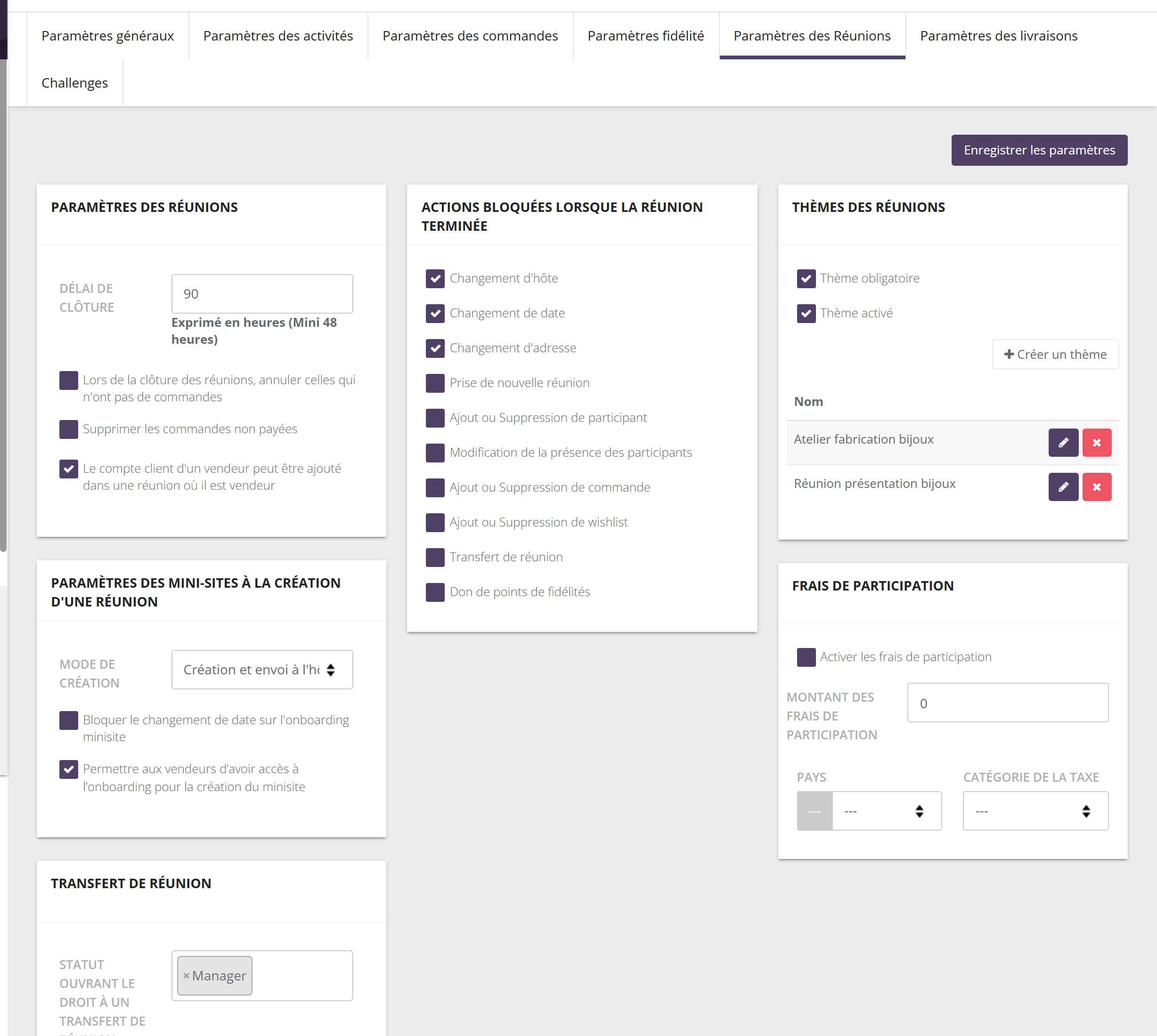Delete the Réunion présentation bijoux theme

1097,487
